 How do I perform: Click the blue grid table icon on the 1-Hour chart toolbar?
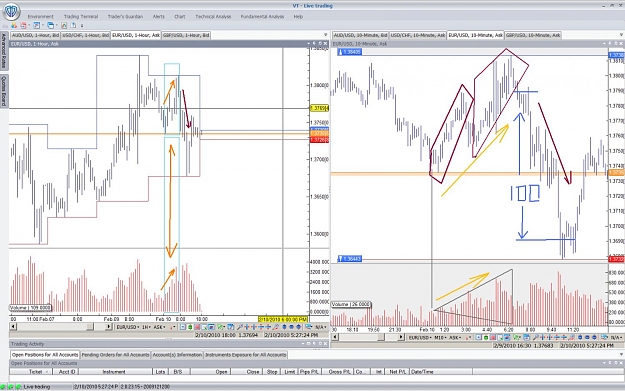coord(230,327)
